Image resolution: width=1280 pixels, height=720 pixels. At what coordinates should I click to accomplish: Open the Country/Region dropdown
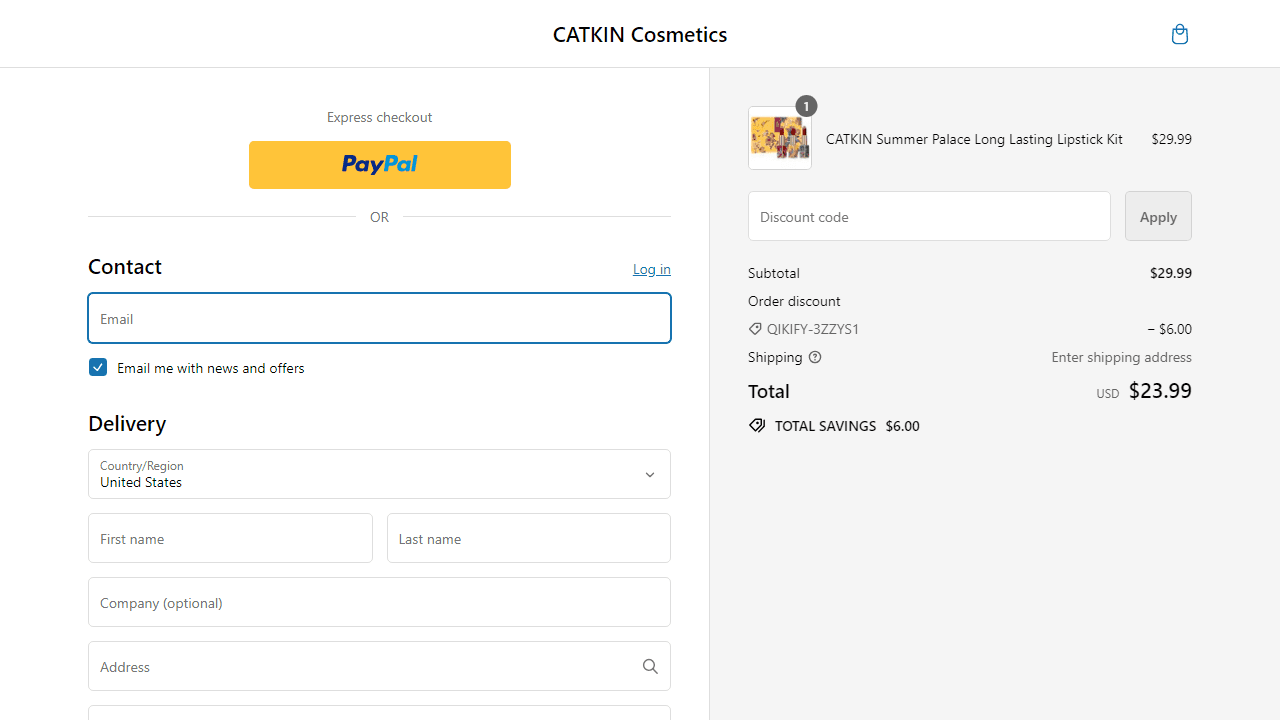(x=379, y=474)
